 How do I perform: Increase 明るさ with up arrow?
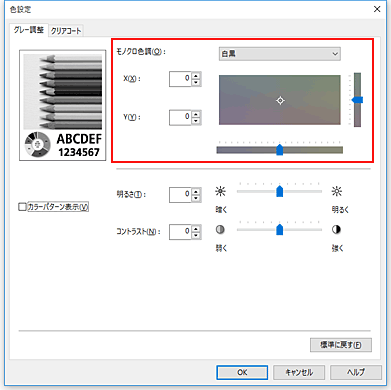196,191
